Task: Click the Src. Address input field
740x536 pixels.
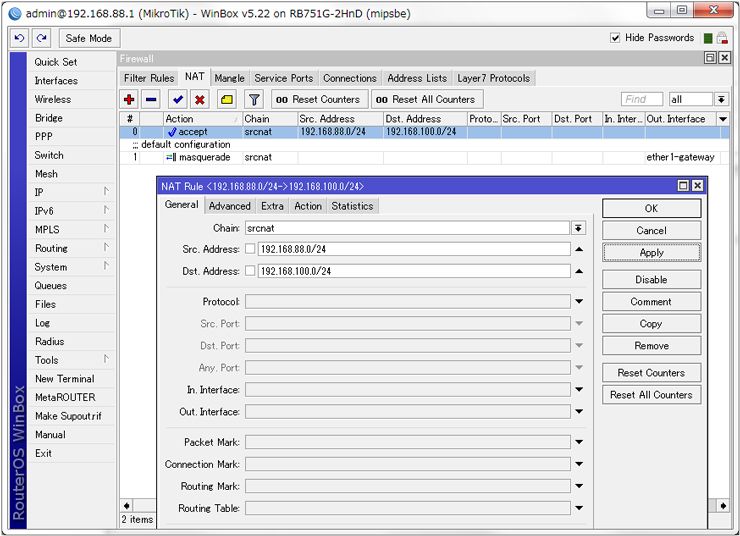Action: pos(414,249)
